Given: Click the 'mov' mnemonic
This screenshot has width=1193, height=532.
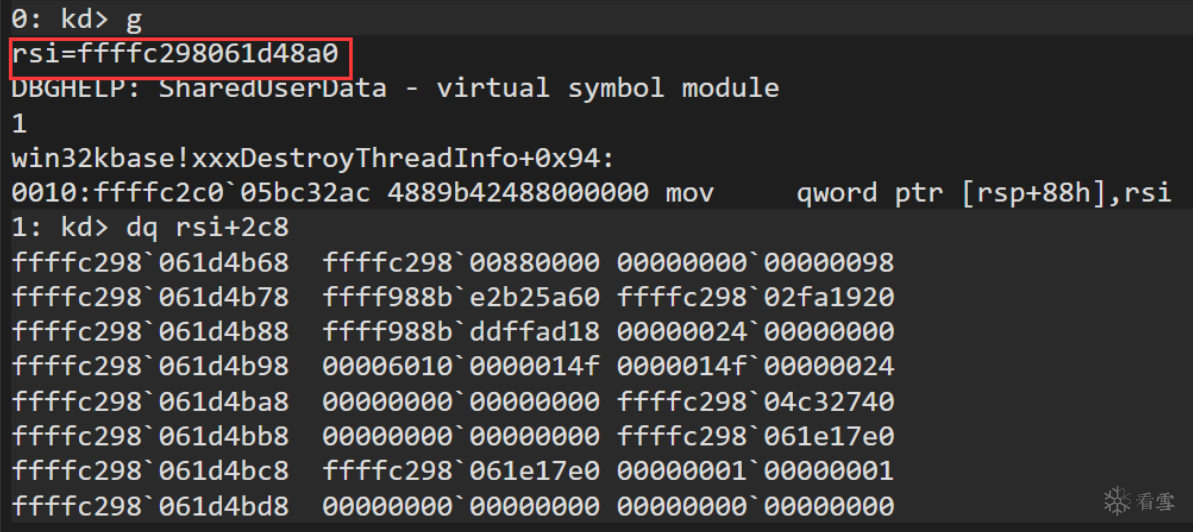Looking at the screenshot, I should click(689, 192).
